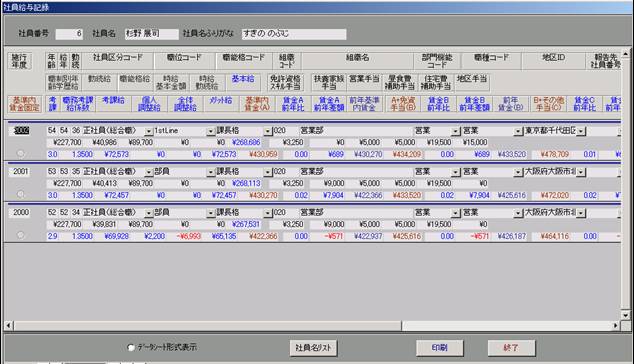Click the 営業部 組織名 in the 2002 row

(356, 131)
